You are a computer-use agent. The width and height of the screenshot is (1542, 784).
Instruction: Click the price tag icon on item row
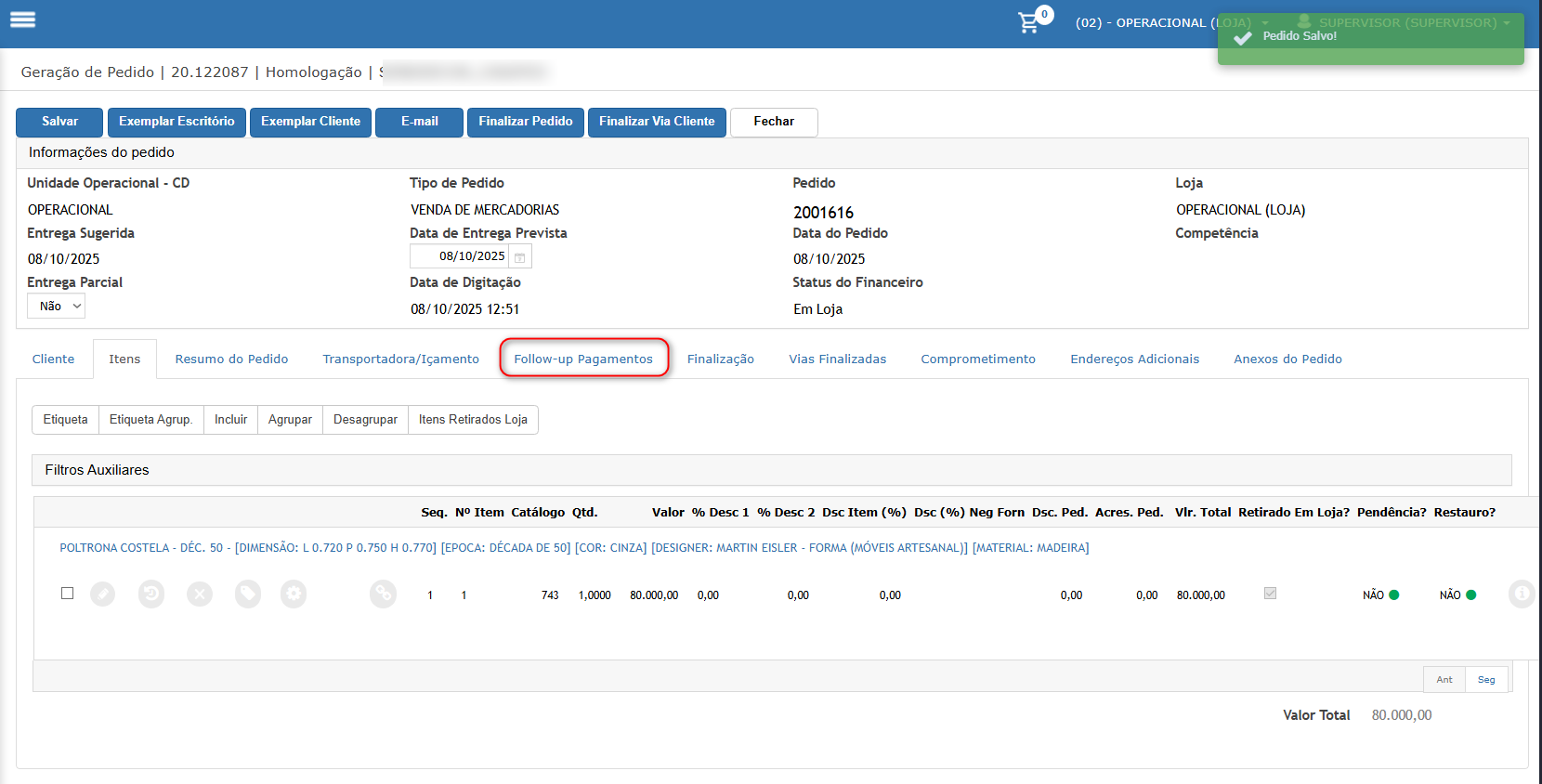(248, 594)
